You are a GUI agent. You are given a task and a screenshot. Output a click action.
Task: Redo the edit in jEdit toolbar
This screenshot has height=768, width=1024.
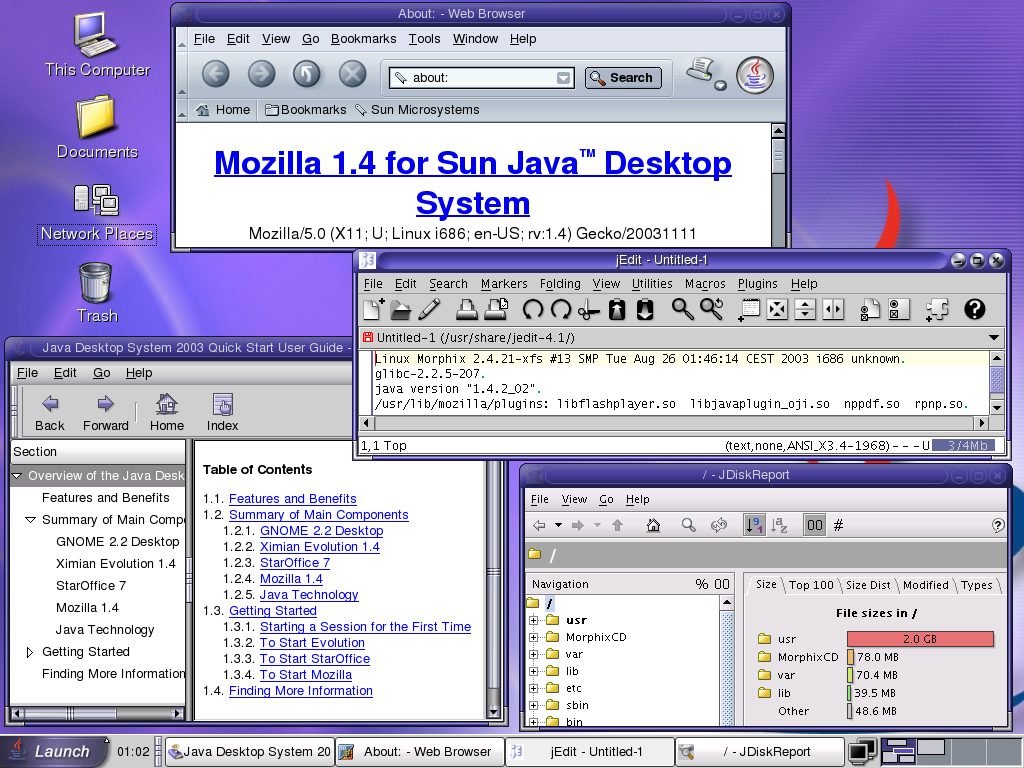pyautogui.click(x=561, y=310)
